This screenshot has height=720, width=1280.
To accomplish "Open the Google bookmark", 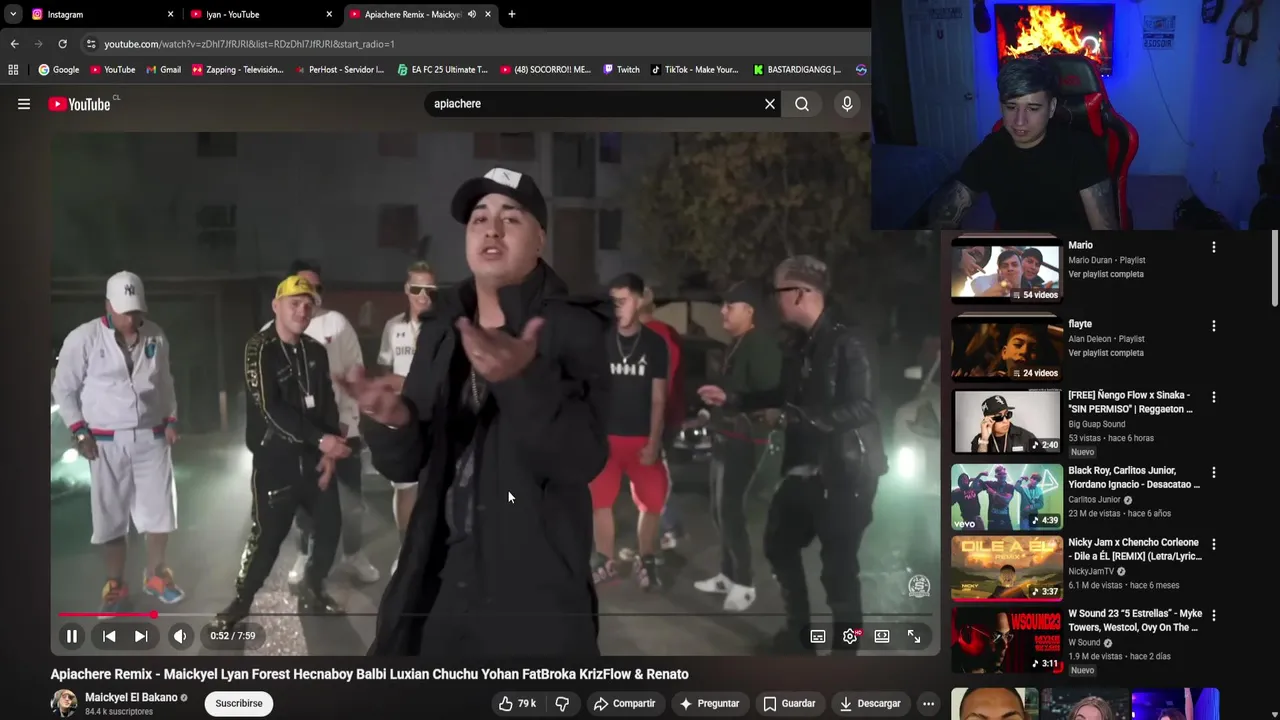I will tap(58, 70).
